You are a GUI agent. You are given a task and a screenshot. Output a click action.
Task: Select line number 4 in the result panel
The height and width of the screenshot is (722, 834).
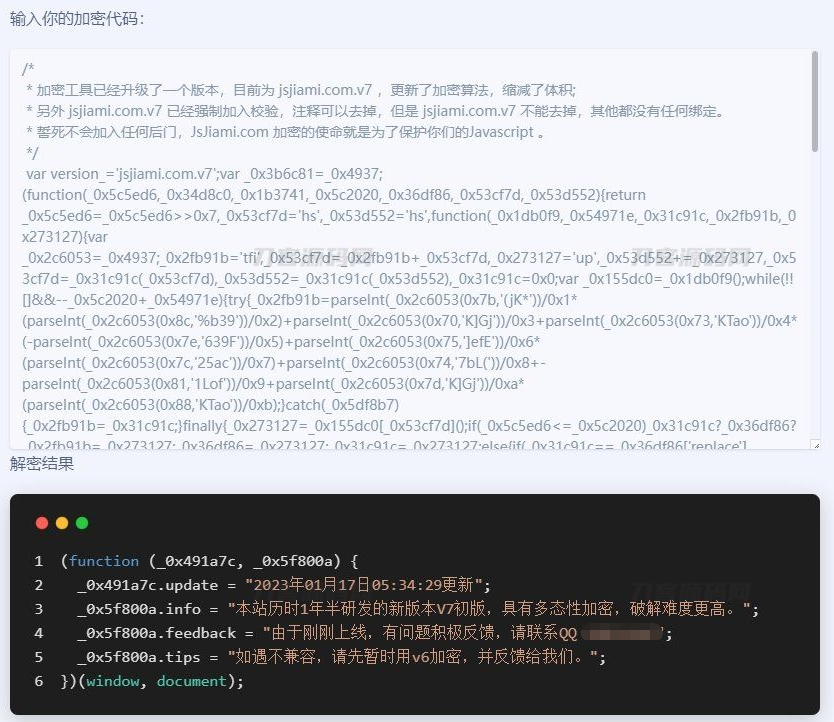[38, 633]
